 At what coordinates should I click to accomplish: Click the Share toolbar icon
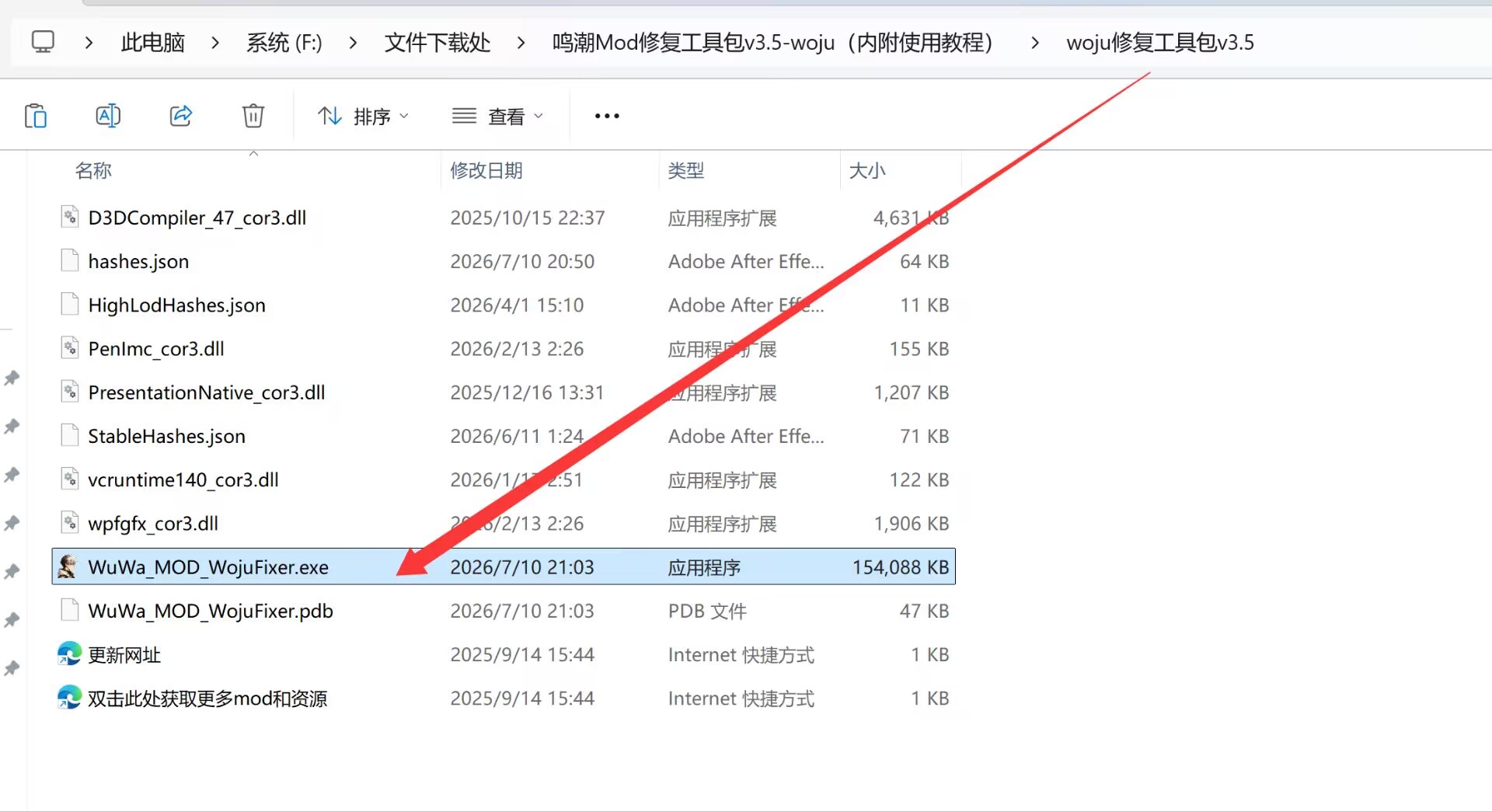(x=181, y=116)
